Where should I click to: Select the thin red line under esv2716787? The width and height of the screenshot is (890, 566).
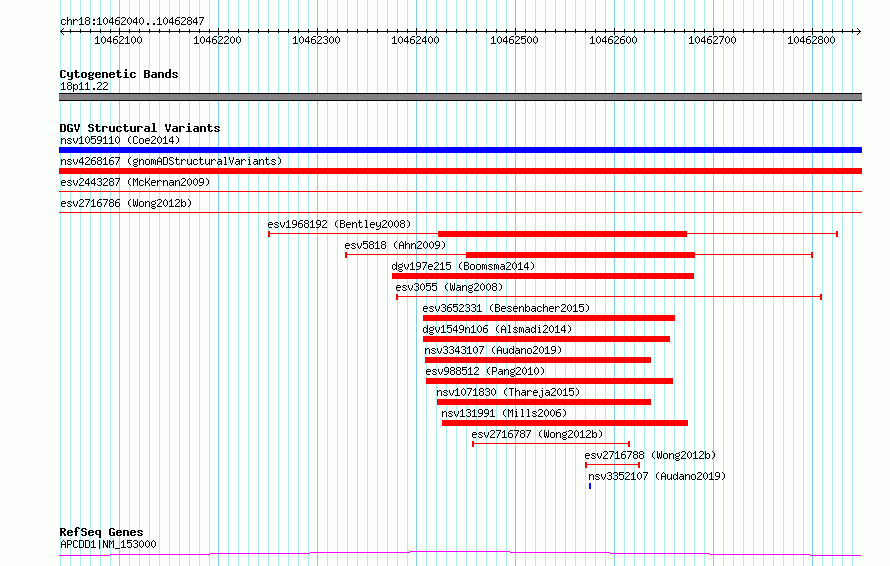coord(551,444)
